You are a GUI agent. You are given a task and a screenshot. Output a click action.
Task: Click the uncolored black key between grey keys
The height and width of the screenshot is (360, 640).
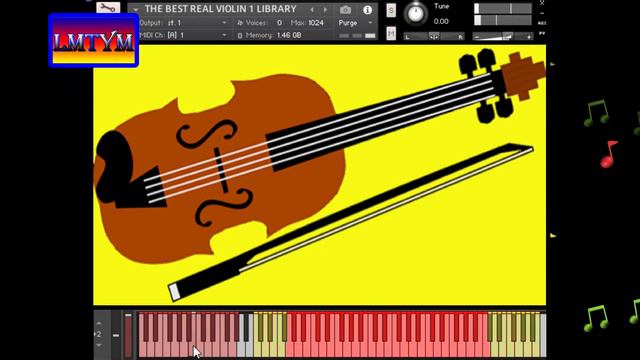pos(246,327)
